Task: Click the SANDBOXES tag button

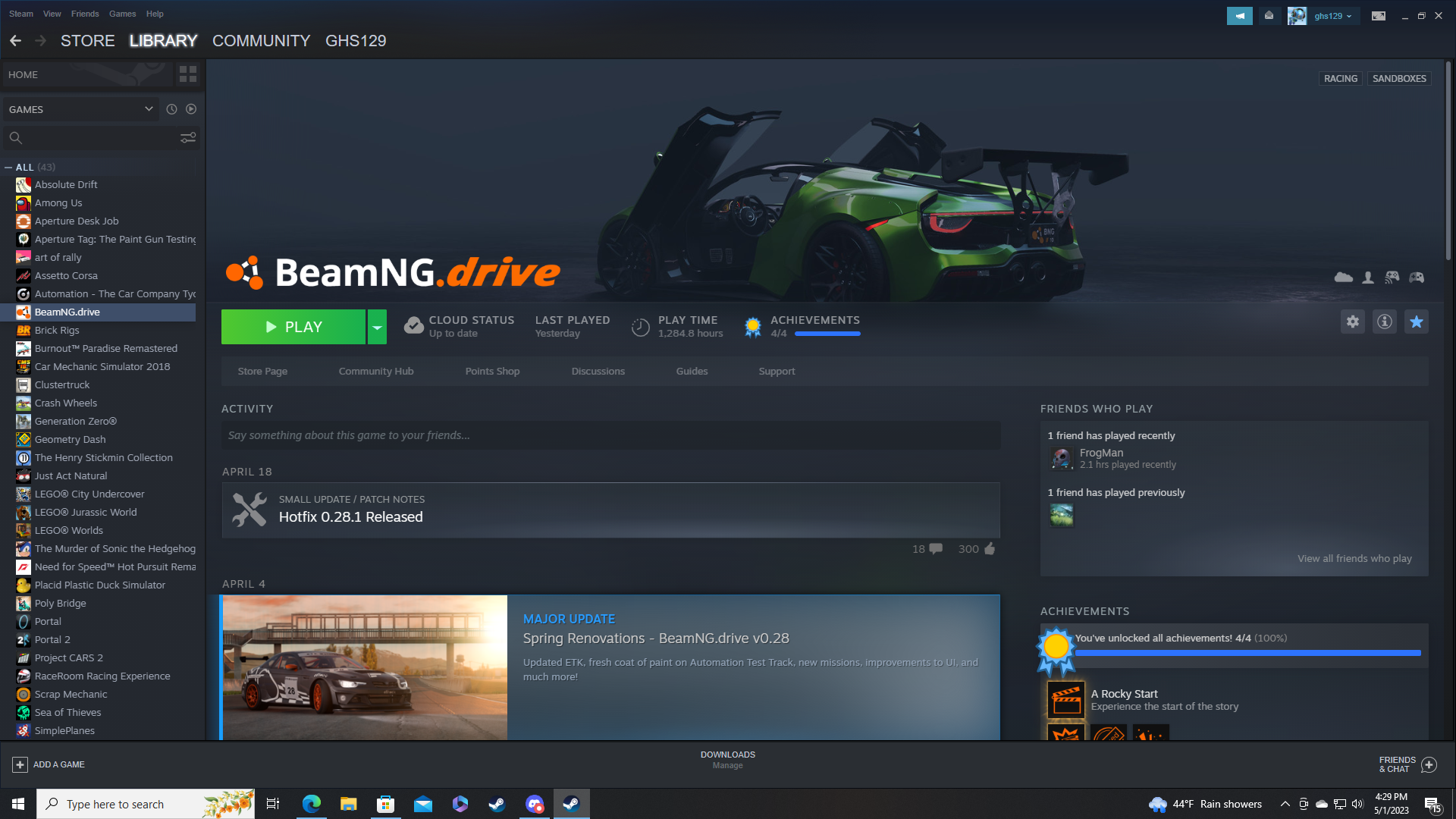Action: point(1399,78)
